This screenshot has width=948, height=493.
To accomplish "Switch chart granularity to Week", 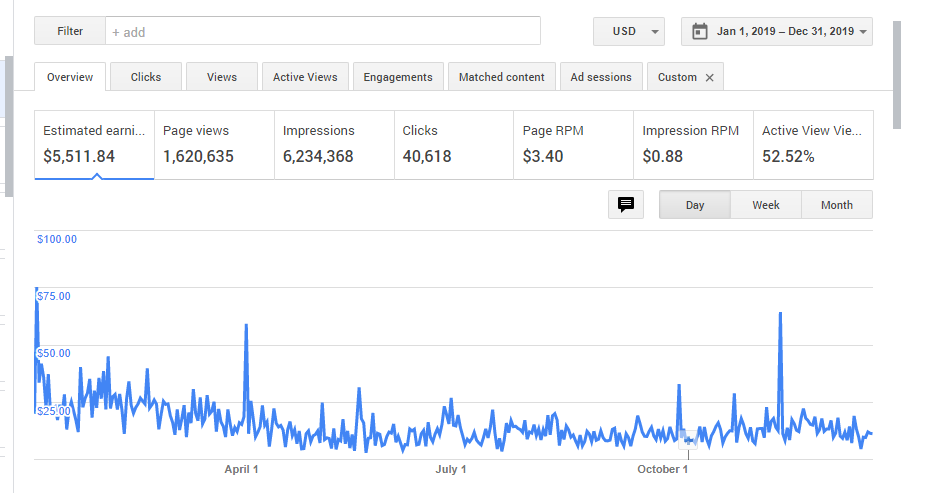I will coord(765,205).
